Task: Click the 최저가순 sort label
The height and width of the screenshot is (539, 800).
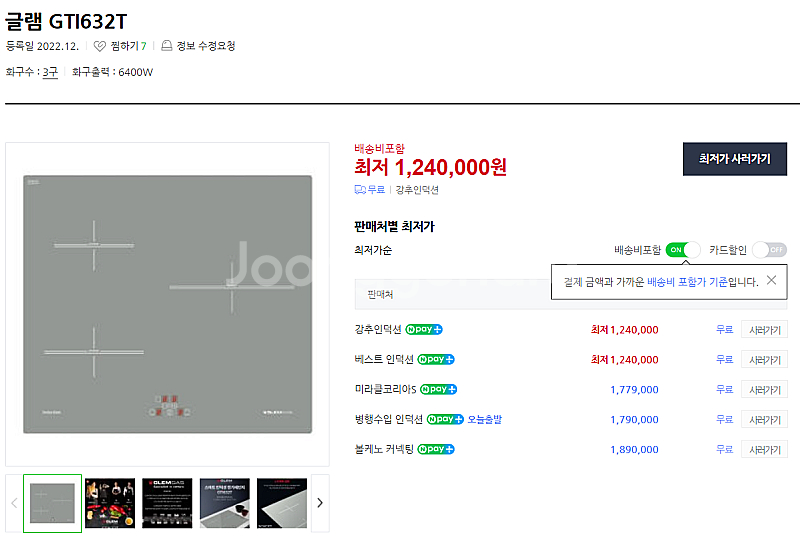Action: point(373,250)
